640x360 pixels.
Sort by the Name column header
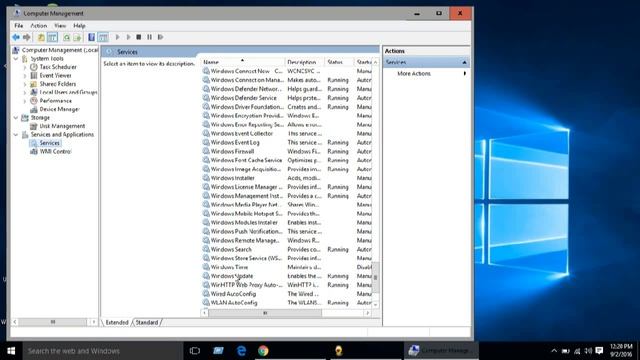[243, 62]
